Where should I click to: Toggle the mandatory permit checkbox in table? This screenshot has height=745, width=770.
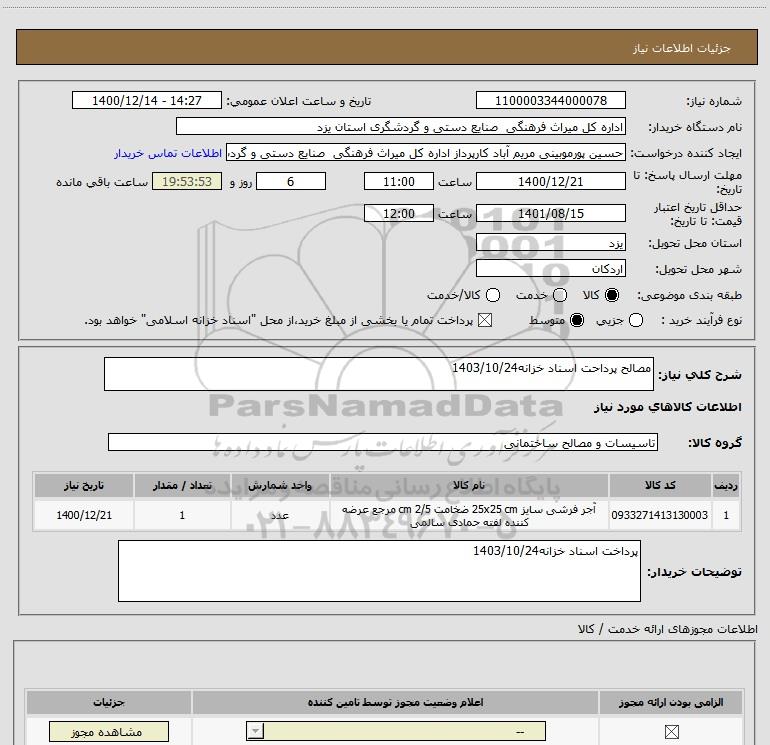(671, 732)
